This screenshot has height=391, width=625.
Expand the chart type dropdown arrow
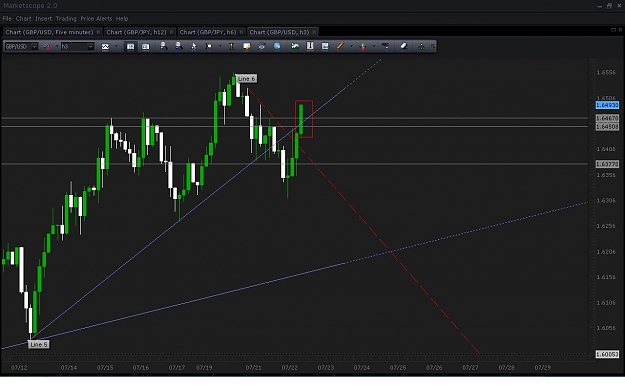(116, 47)
